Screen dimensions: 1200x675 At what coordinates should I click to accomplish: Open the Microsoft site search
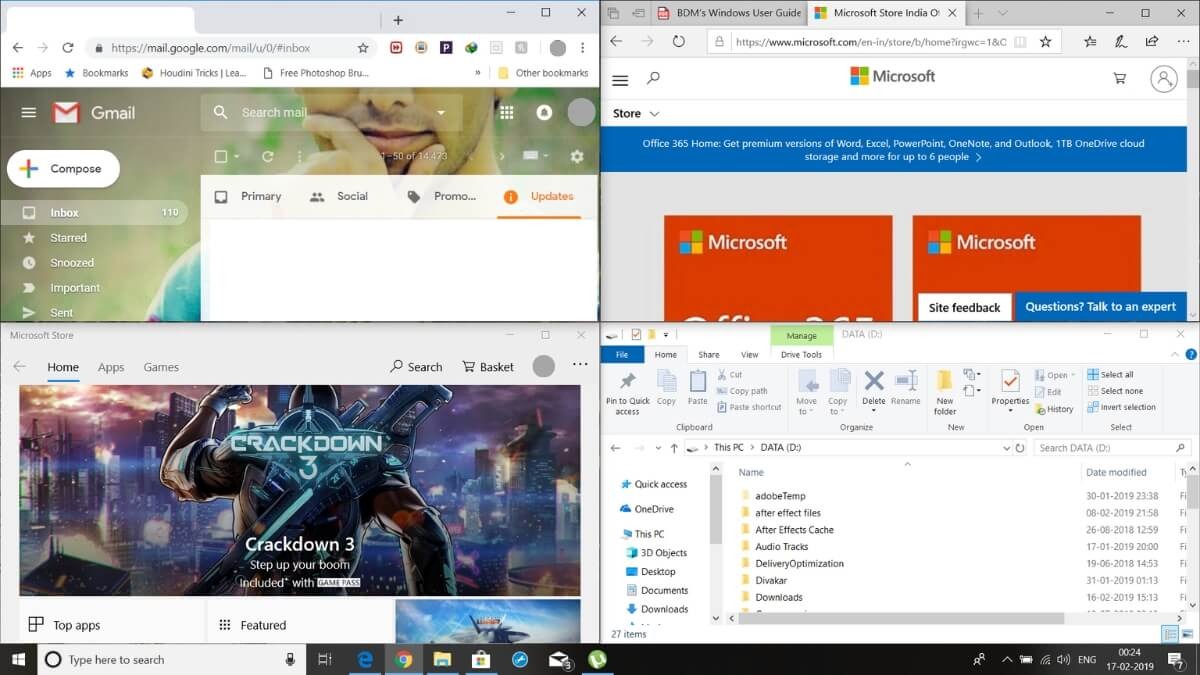(654, 78)
